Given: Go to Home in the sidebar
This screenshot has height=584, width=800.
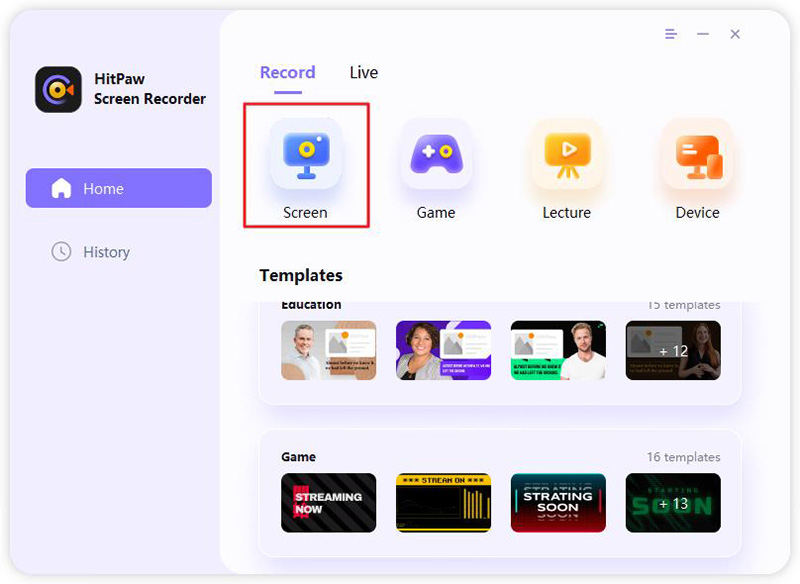Looking at the screenshot, I should coord(118,188).
